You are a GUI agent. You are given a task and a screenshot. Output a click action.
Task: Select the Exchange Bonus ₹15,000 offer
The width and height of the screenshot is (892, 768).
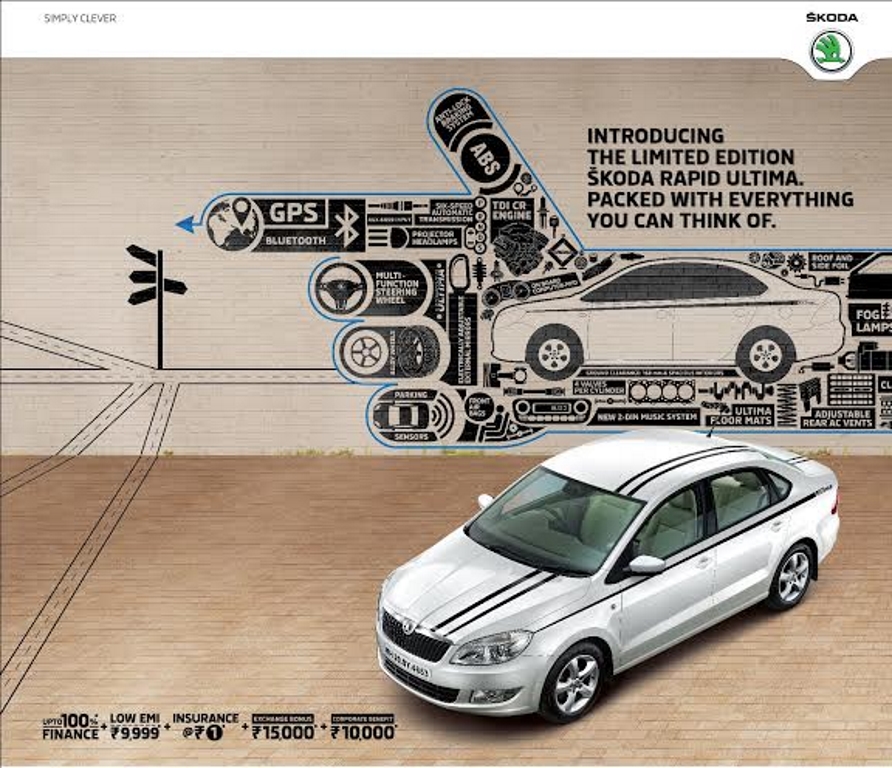[x=285, y=726]
